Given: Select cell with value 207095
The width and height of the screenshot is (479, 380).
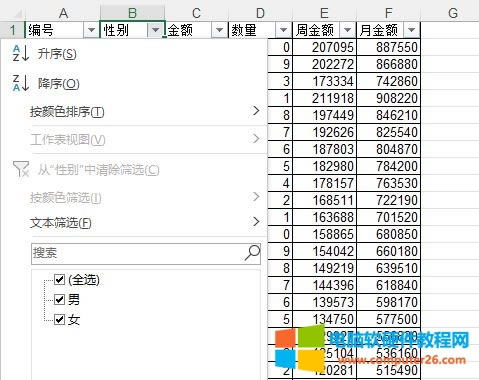Looking at the screenshot, I should 324,47.
